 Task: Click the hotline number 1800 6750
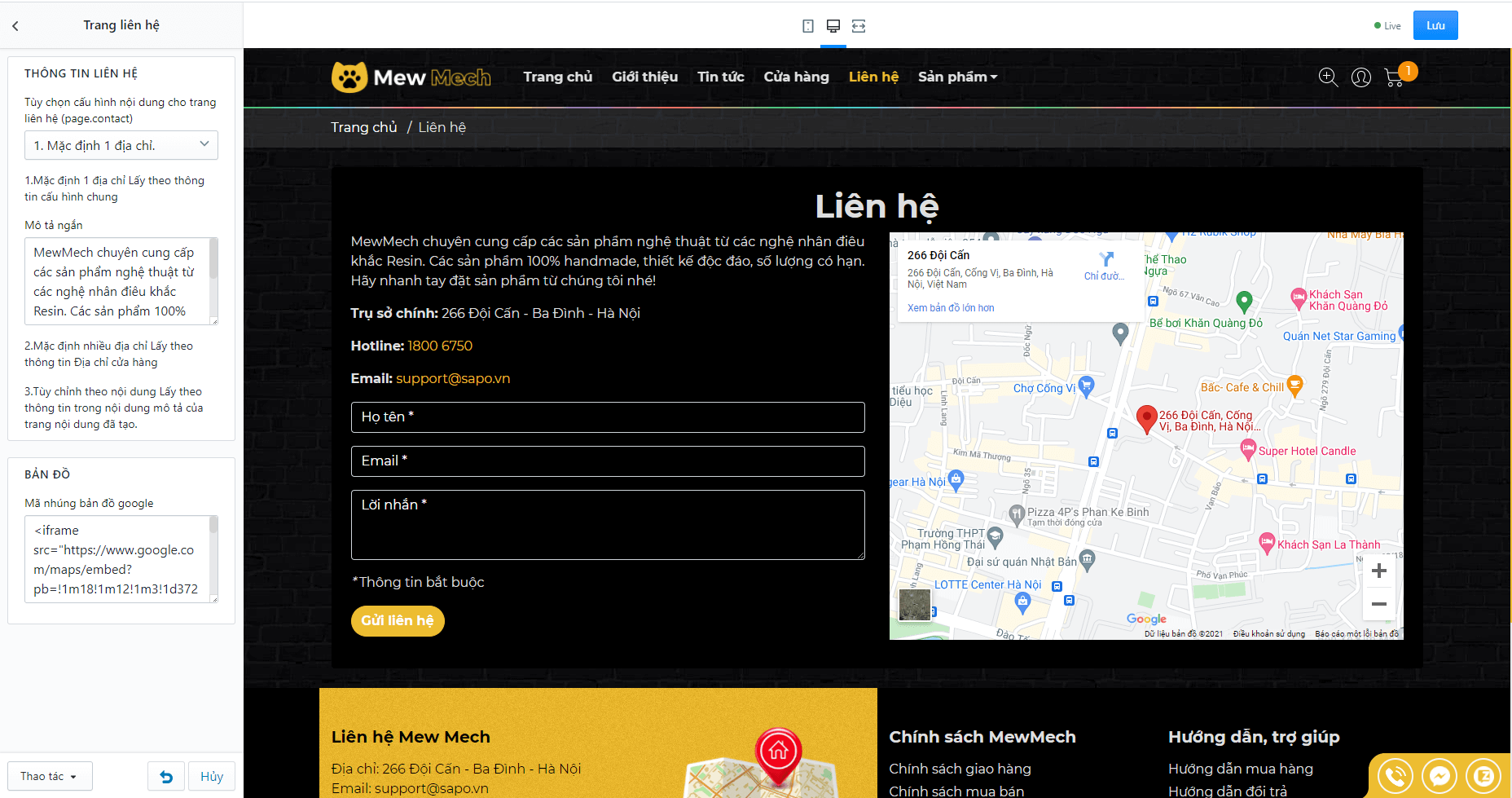(440, 346)
